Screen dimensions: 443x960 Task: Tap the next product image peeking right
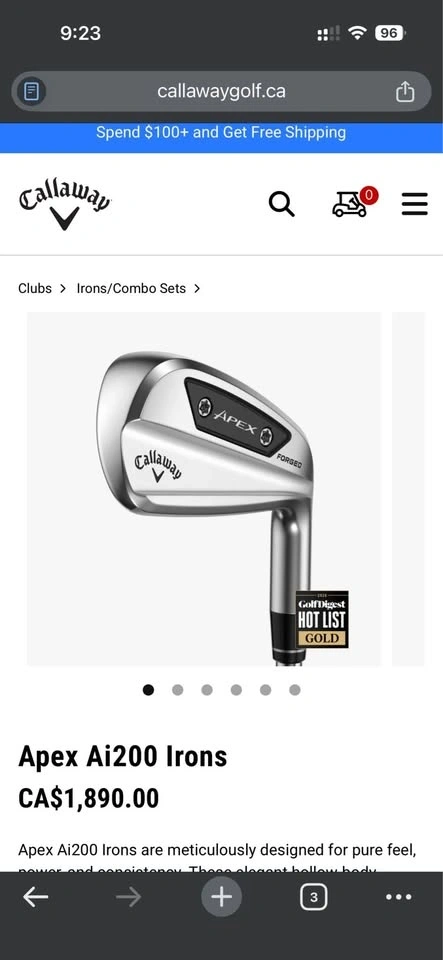(x=408, y=489)
